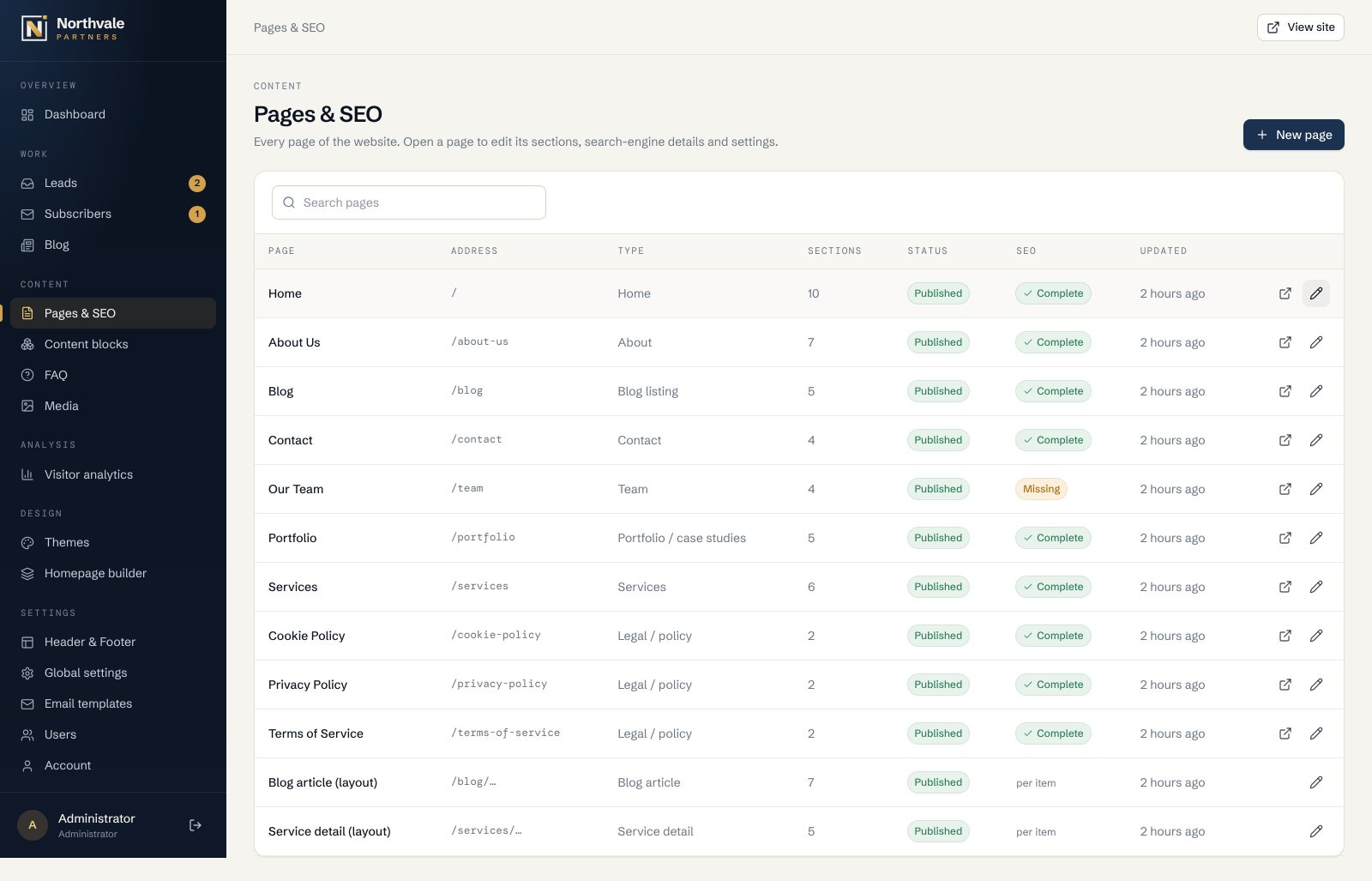Click the Missing SEO badge for Our Team
The image size is (1372, 881).
pyautogui.click(x=1042, y=489)
